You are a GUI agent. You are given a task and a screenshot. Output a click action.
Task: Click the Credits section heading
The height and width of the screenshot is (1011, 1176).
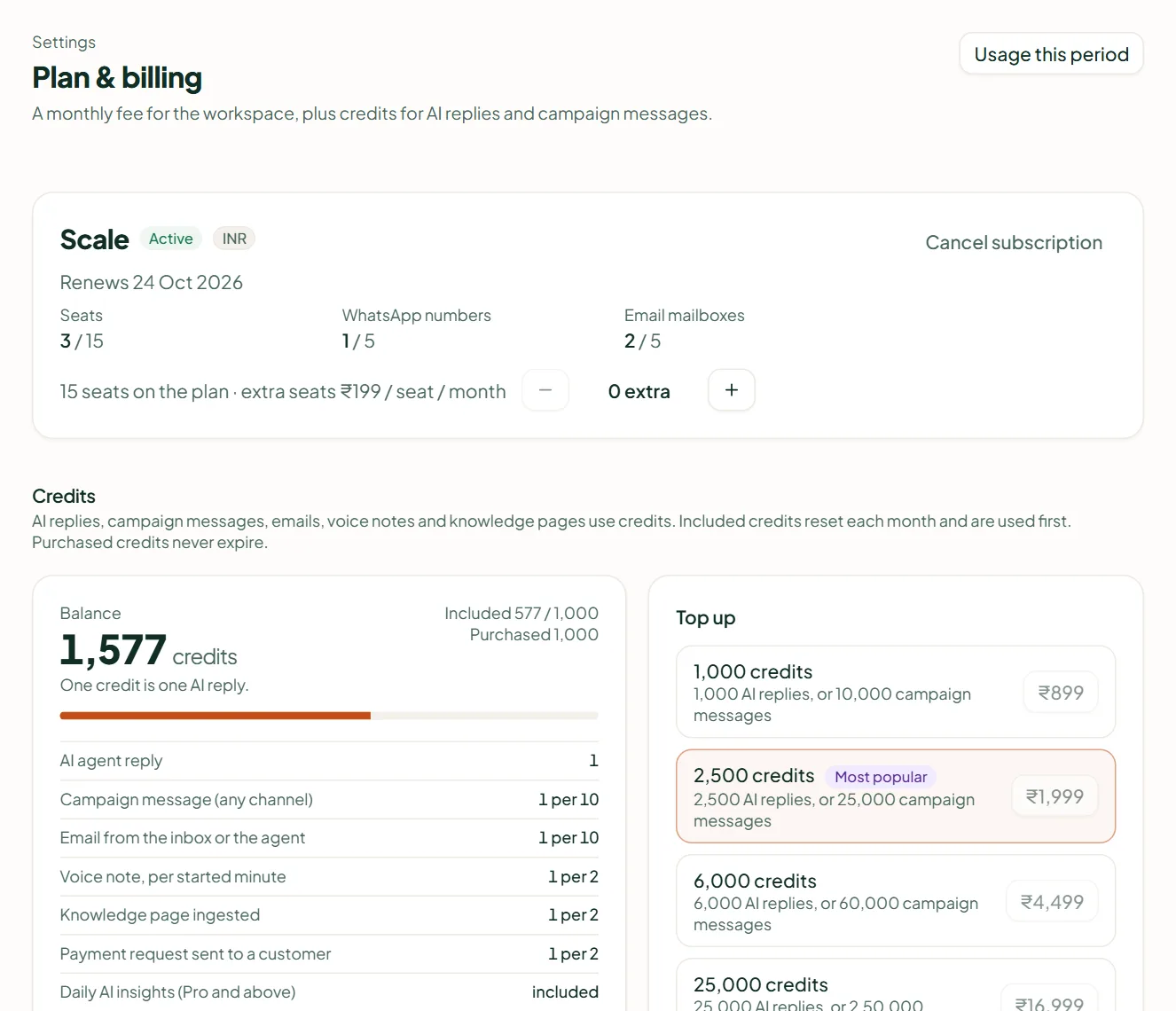coord(64,497)
